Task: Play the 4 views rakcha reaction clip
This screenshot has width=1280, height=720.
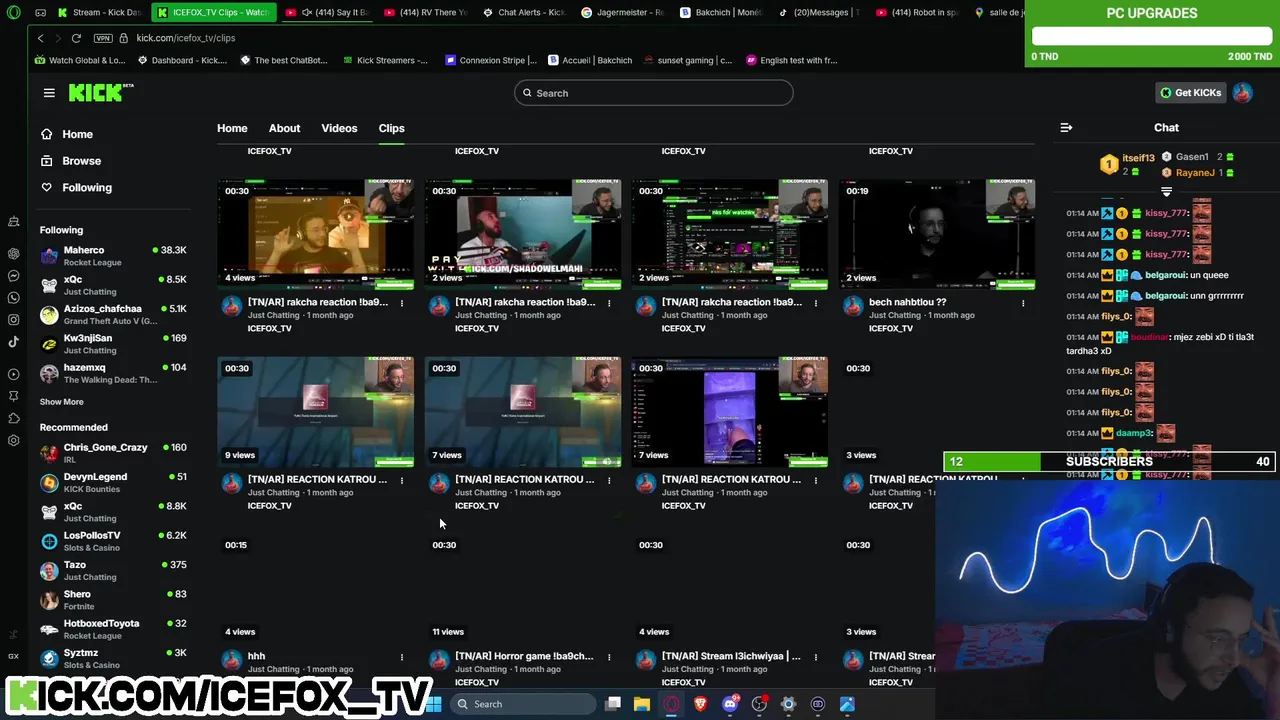Action: (316, 235)
